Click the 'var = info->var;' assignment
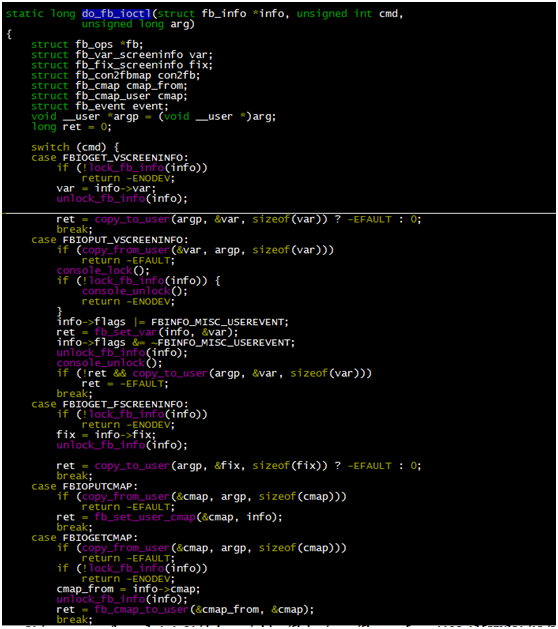The height and width of the screenshot is (629, 558). pyautogui.click(x=106, y=188)
